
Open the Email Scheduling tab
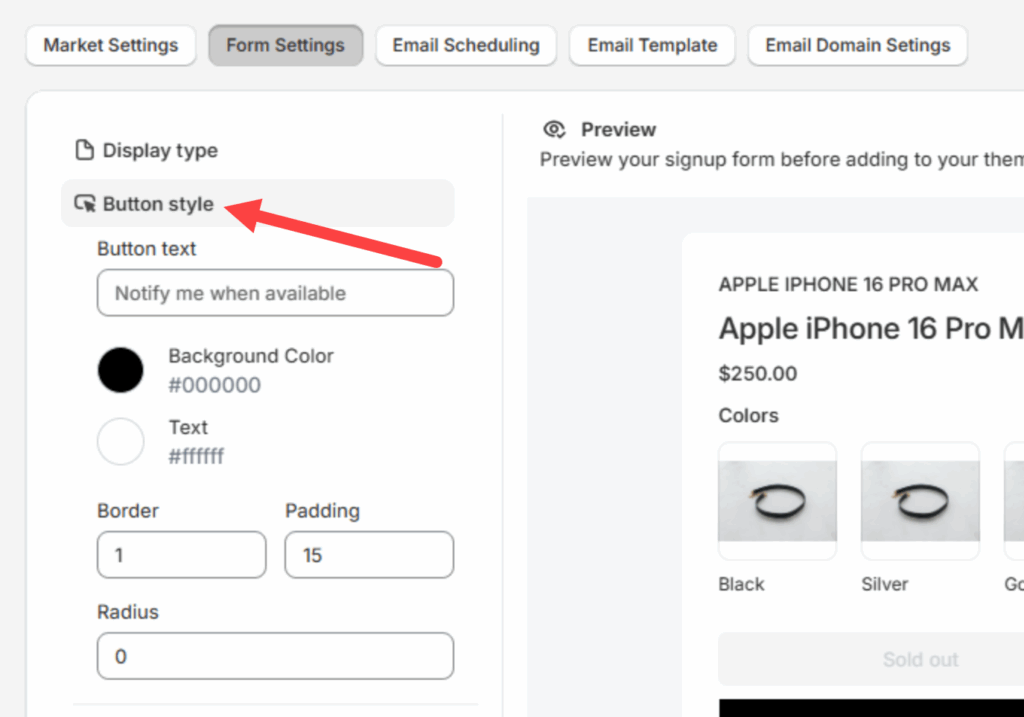pos(466,45)
